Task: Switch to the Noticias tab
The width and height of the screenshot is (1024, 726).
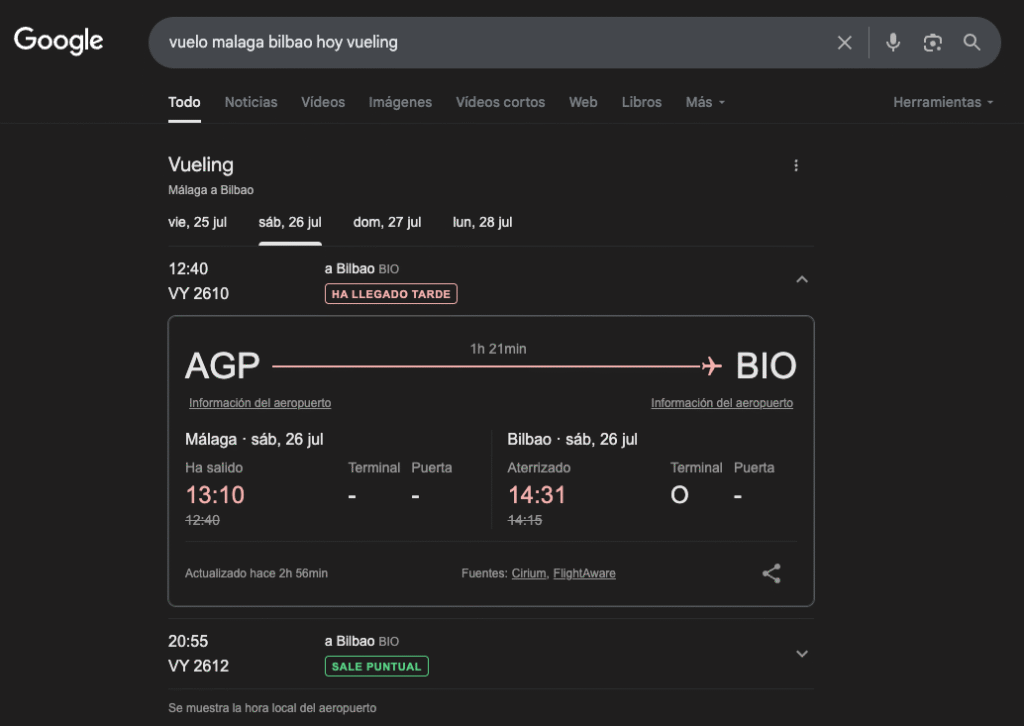Action: click(x=251, y=103)
